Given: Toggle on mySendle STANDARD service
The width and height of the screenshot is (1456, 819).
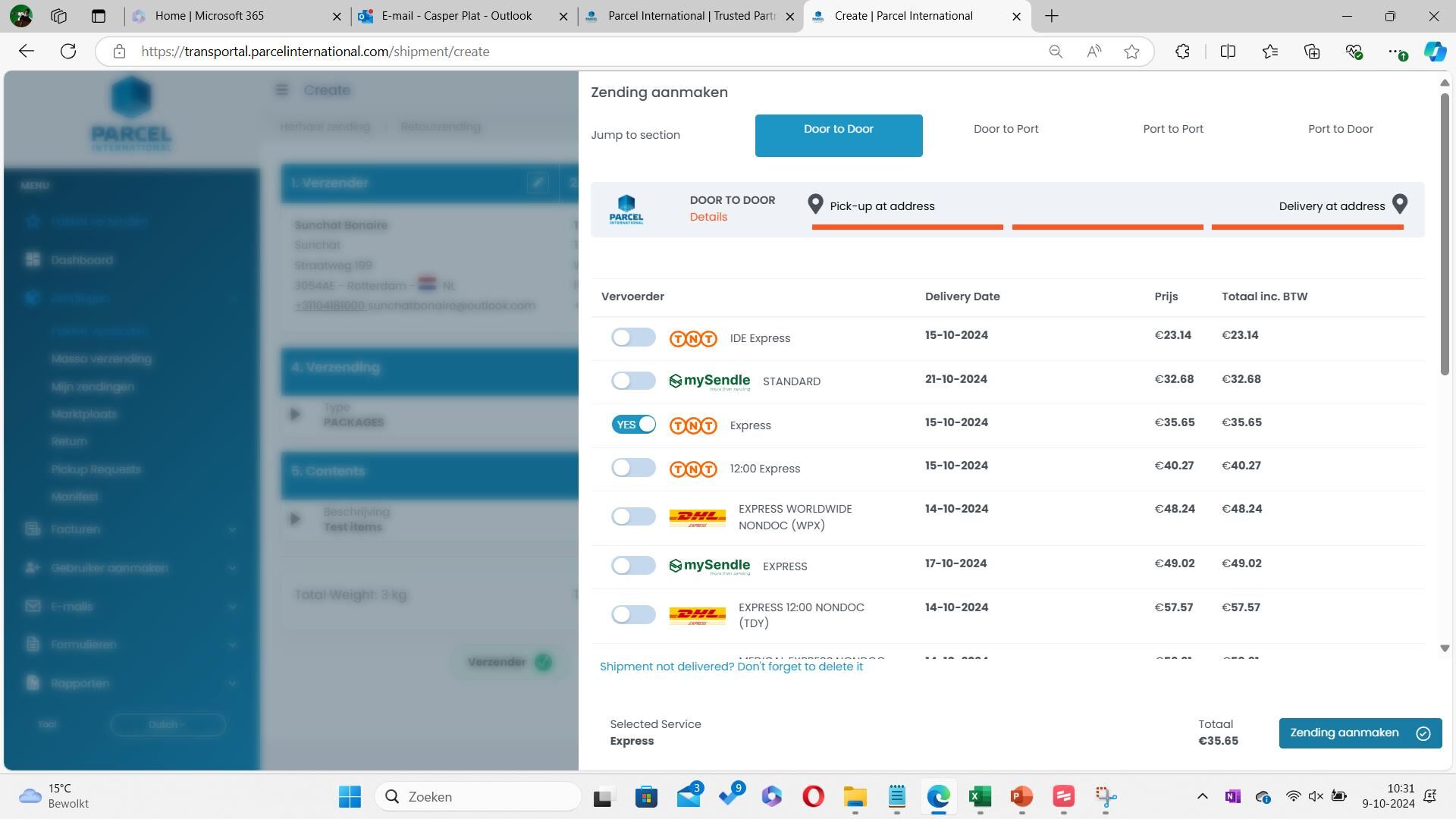Looking at the screenshot, I should click(x=633, y=381).
